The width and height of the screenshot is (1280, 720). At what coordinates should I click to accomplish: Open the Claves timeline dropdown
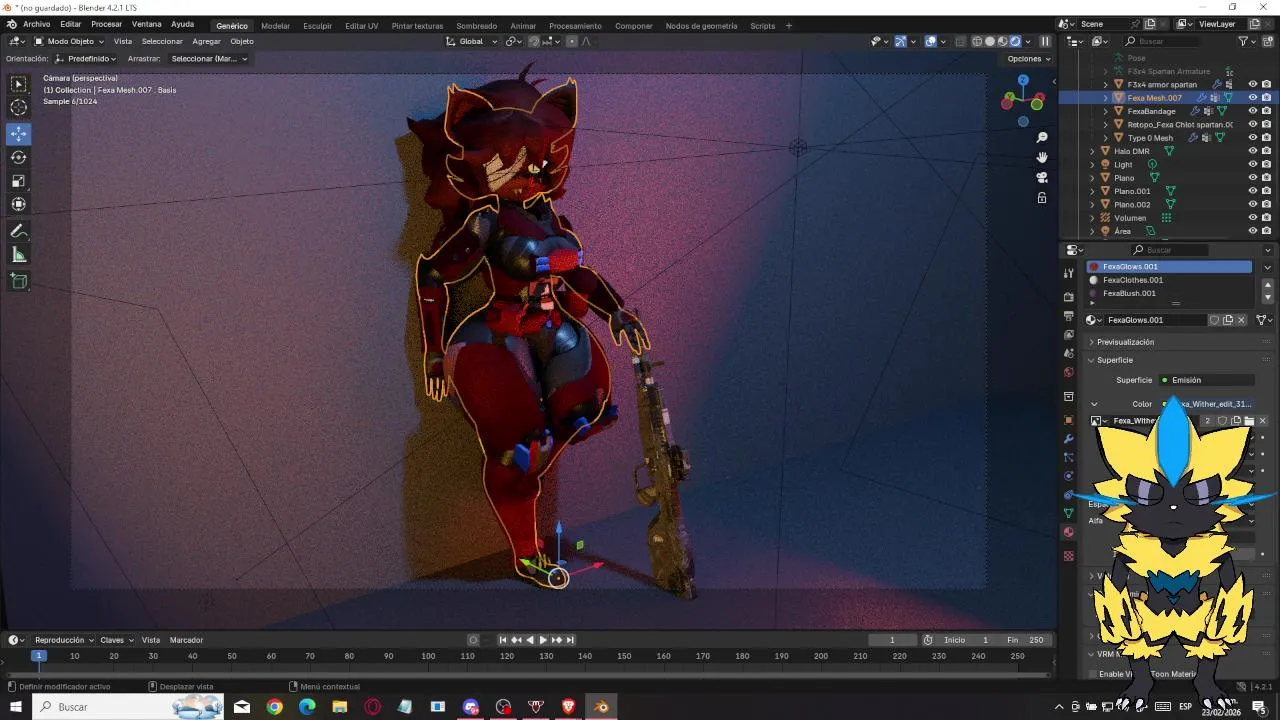point(116,640)
